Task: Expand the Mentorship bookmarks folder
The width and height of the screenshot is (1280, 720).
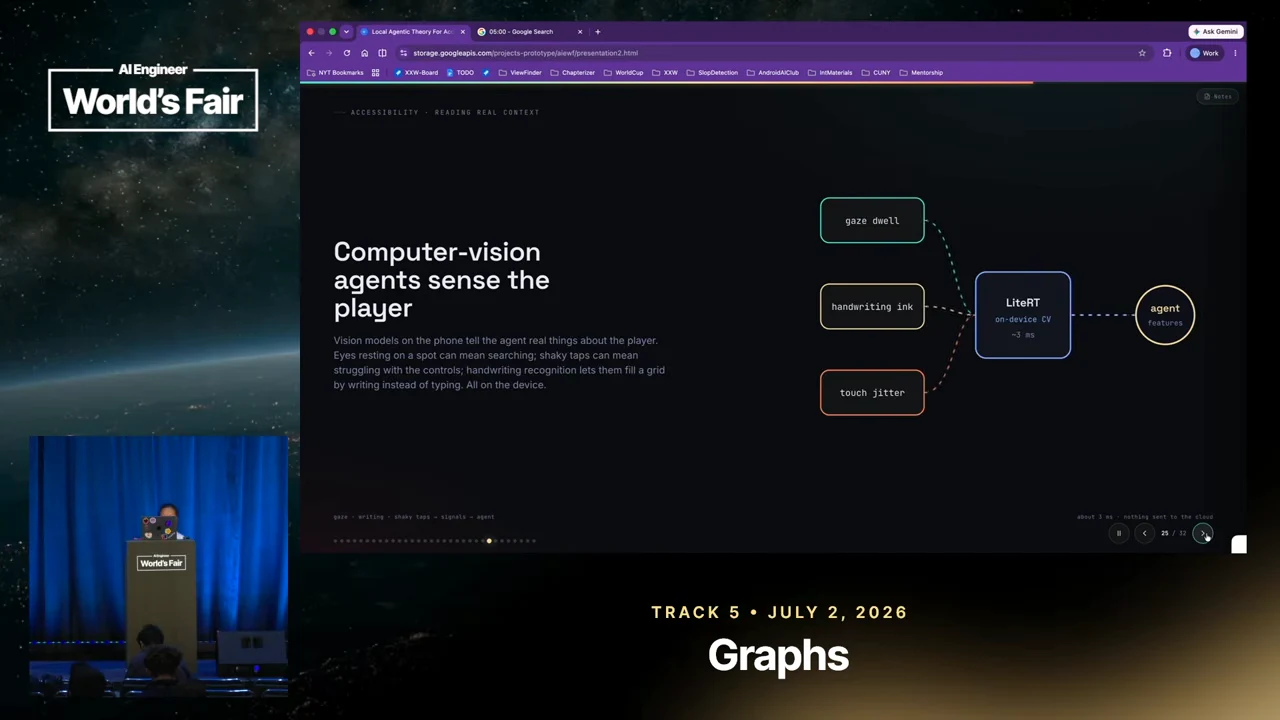Action: (x=921, y=73)
